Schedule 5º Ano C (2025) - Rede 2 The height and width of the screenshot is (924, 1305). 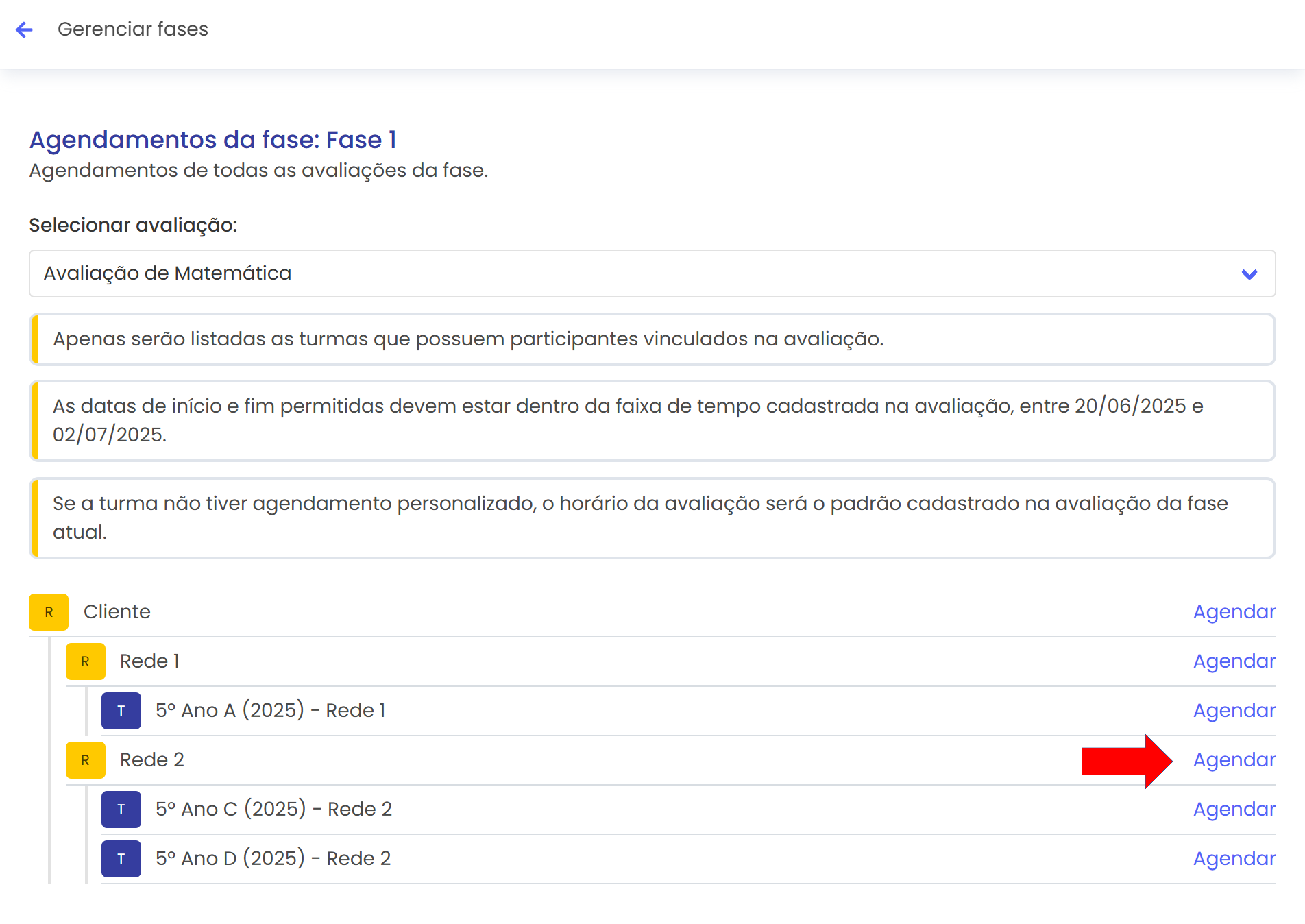point(1234,810)
